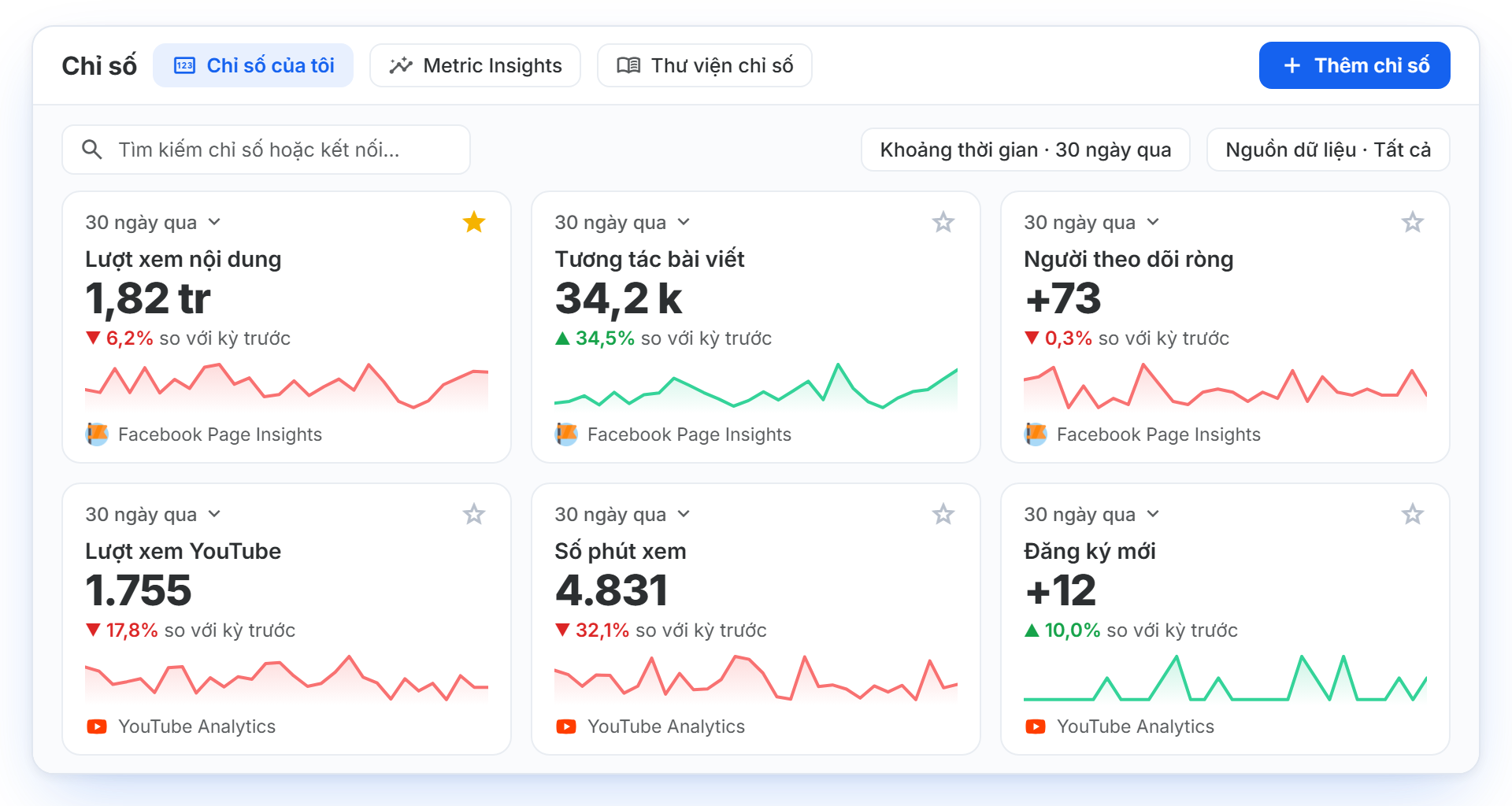Select Chỉ số của tôi tab button
1512x806 pixels.
253,65
